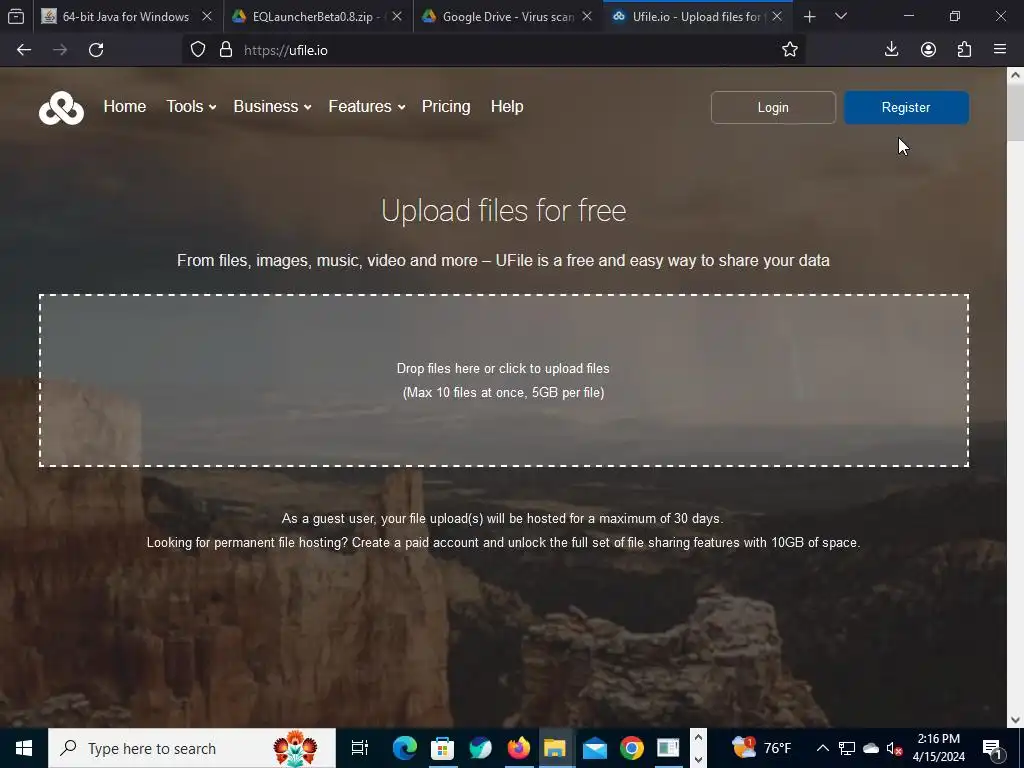The height and width of the screenshot is (768, 1024).
Task: Switch to the 64-bit Java for Windows tab
Action: pyautogui.click(x=125, y=17)
